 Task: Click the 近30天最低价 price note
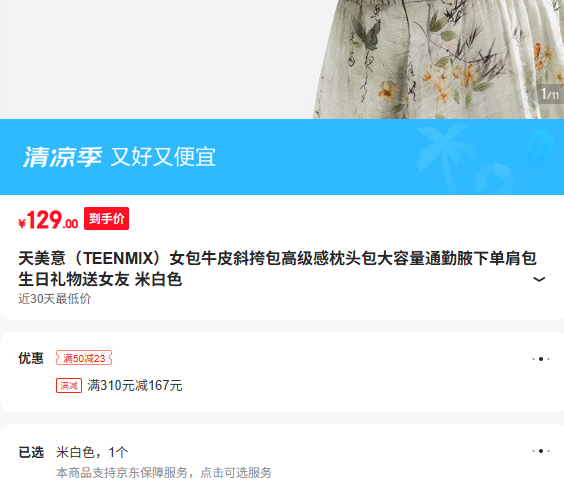[55, 299]
